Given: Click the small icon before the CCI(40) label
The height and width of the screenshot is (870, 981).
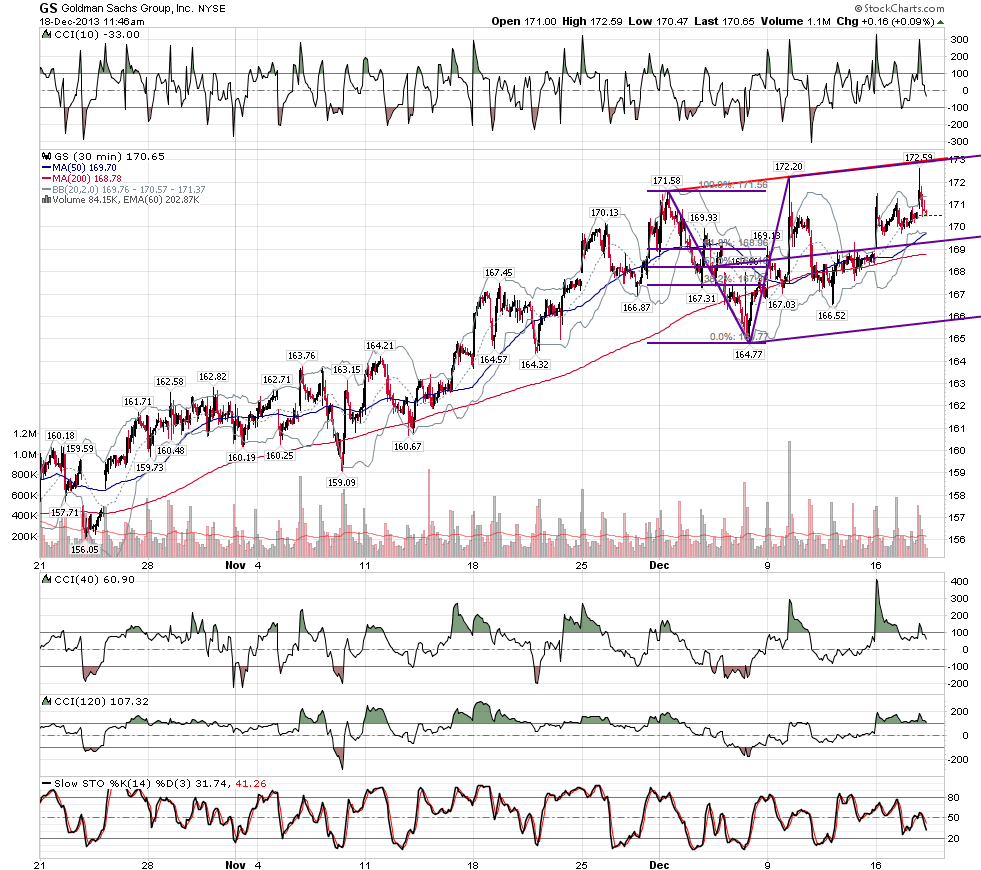Looking at the screenshot, I should (x=46, y=580).
